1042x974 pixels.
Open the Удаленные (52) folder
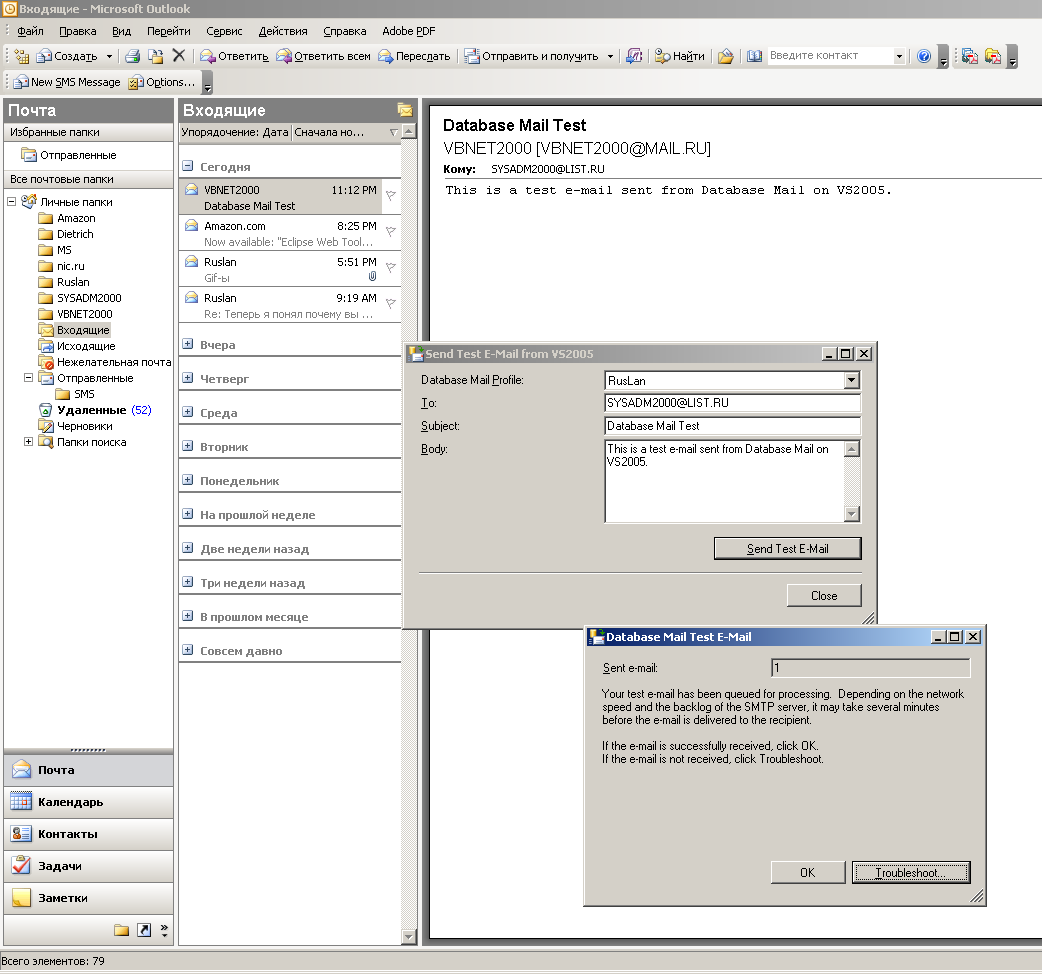95,410
